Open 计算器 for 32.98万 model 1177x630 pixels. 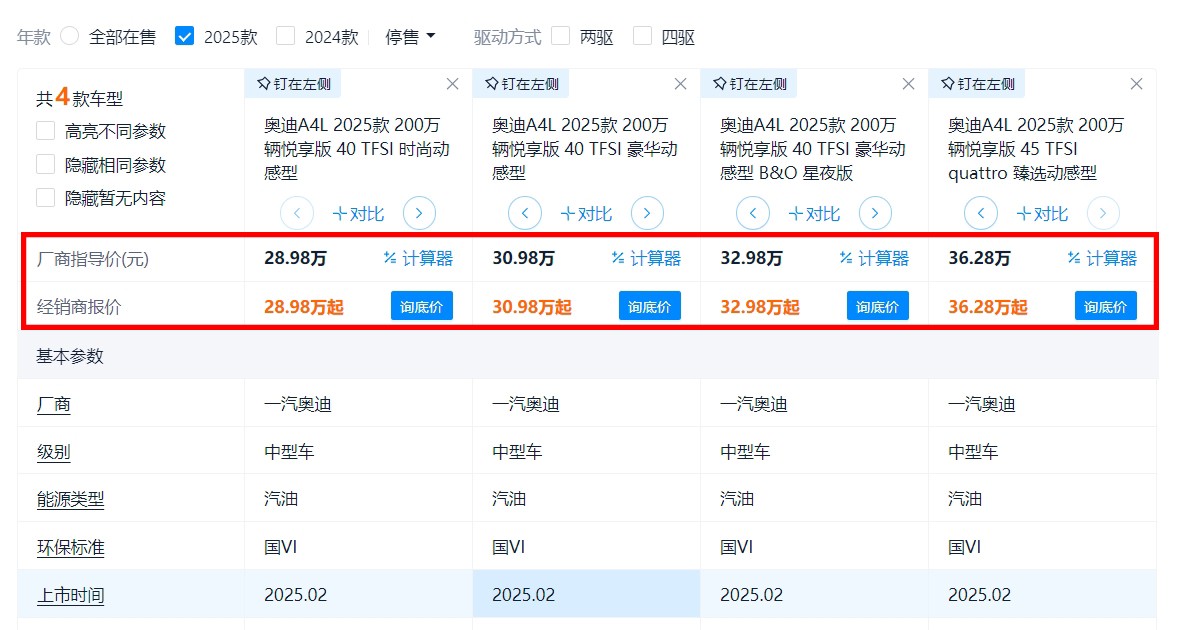pos(874,258)
